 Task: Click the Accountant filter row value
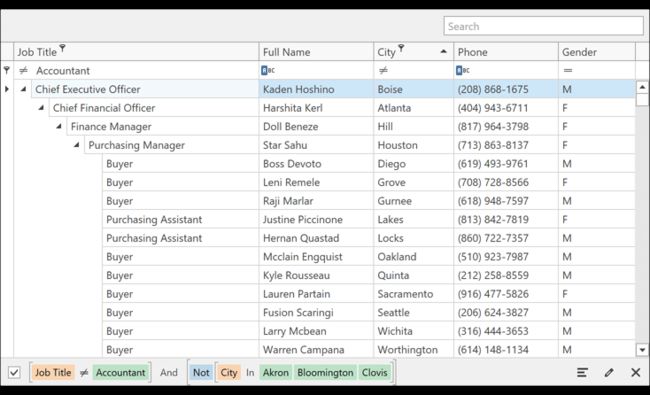[63, 70]
